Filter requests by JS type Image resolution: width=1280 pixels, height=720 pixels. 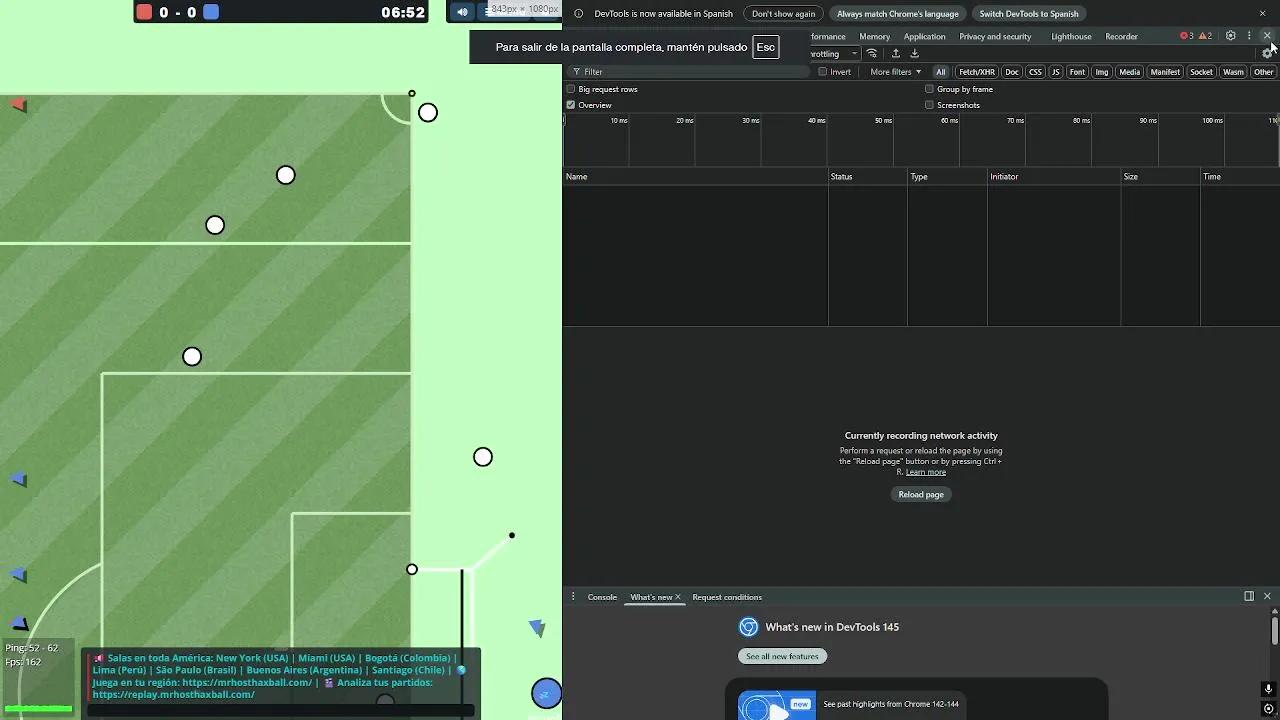tap(1055, 72)
